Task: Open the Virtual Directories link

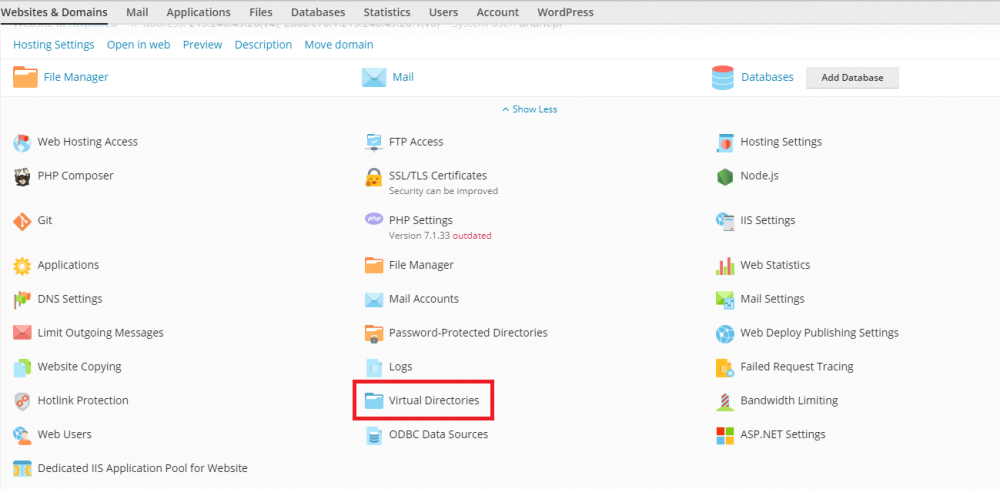Action: [433, 401]
